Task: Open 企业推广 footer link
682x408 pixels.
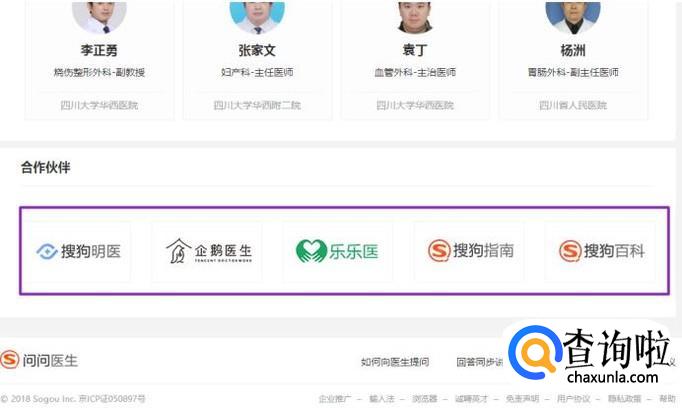Action: [334, 398]
